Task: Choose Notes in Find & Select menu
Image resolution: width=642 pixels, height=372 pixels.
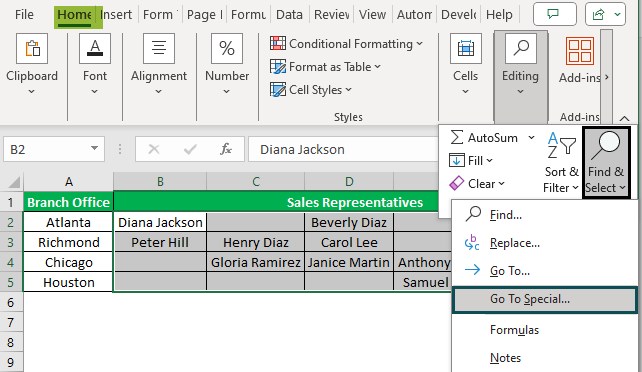Action: [505, 358]
